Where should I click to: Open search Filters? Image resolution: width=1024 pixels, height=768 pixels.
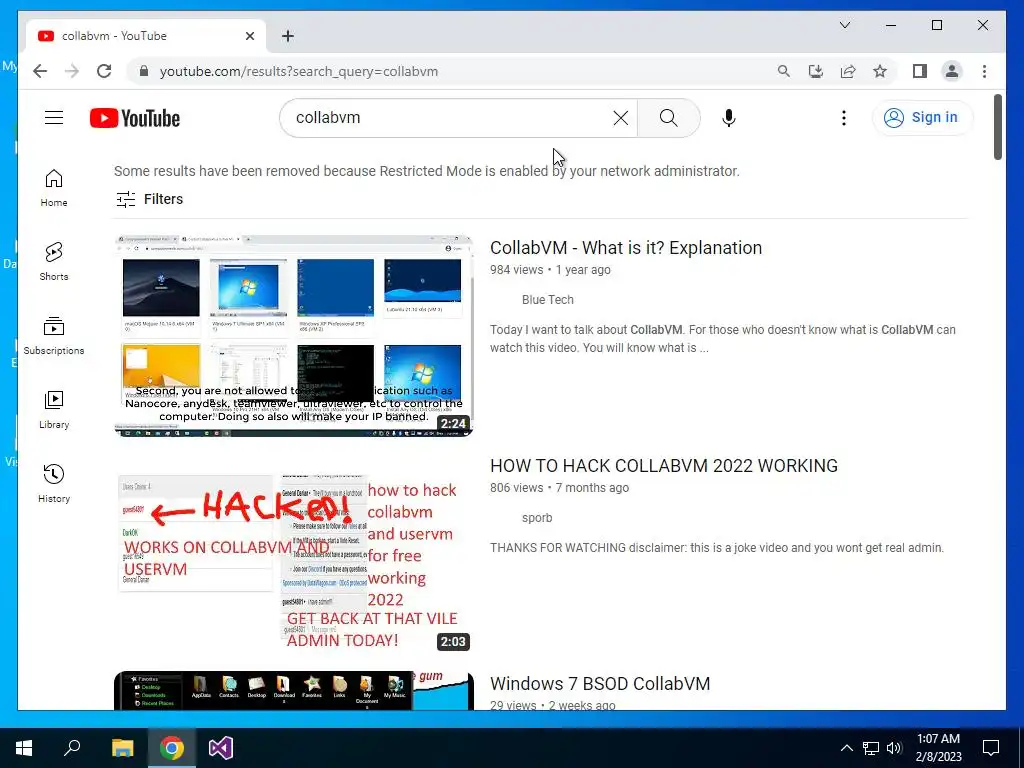150,199
